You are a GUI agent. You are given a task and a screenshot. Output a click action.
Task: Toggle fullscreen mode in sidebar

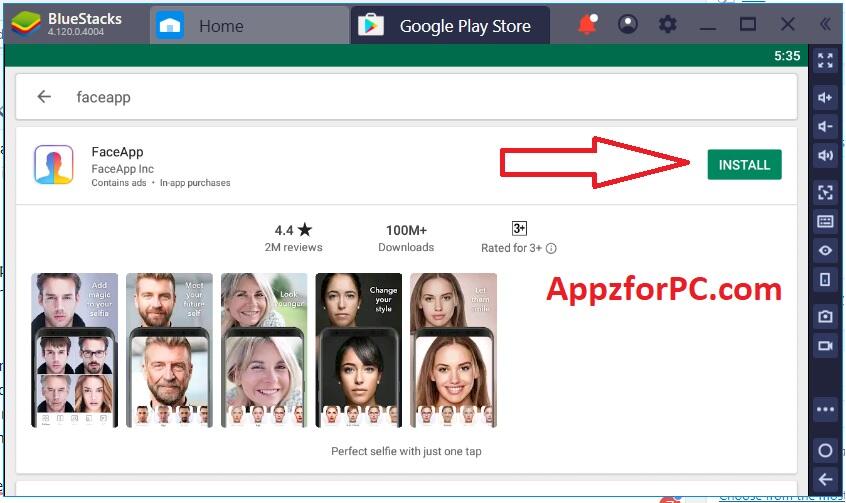pos(825,60)
